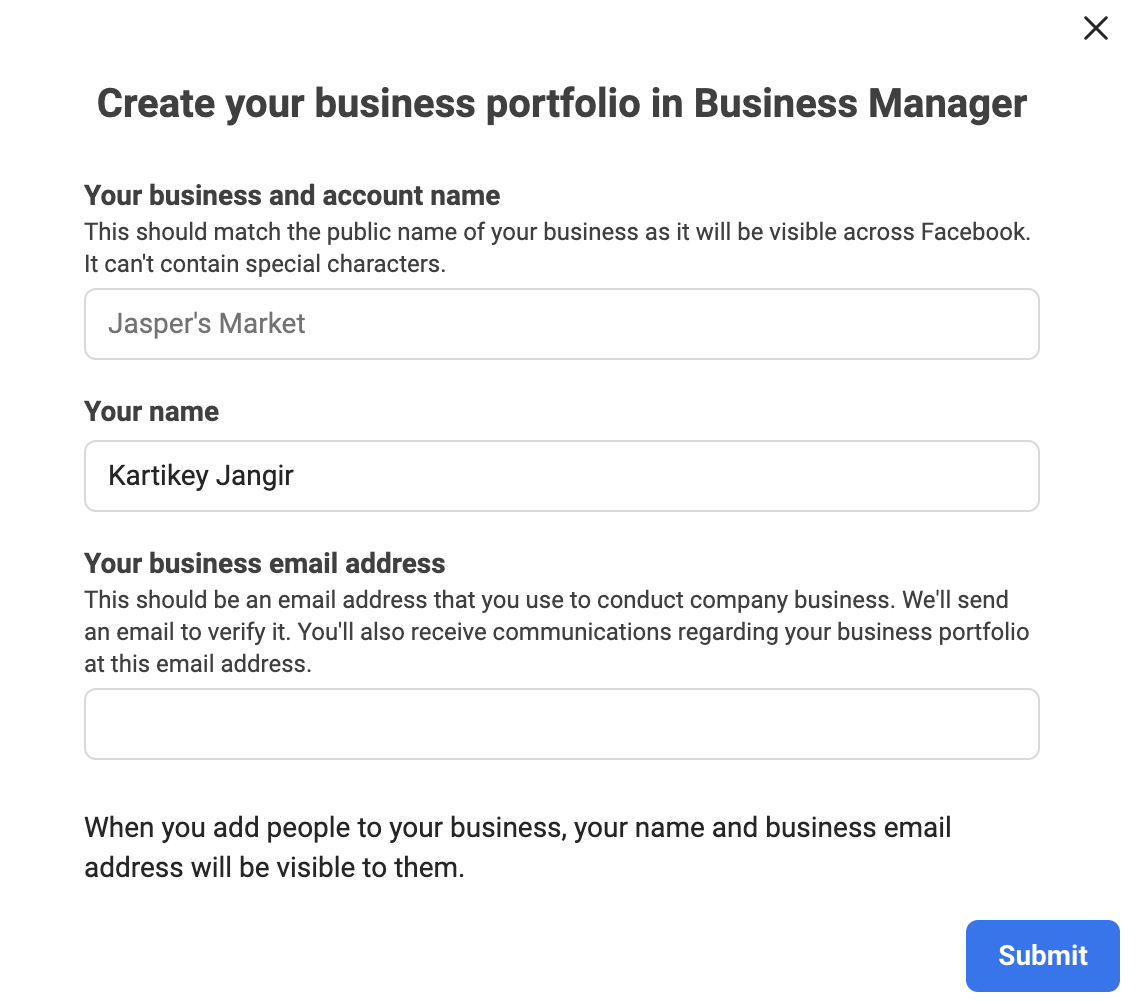
Task: Click 'address will be visible to them' line
Action: (x=274, y=868)
